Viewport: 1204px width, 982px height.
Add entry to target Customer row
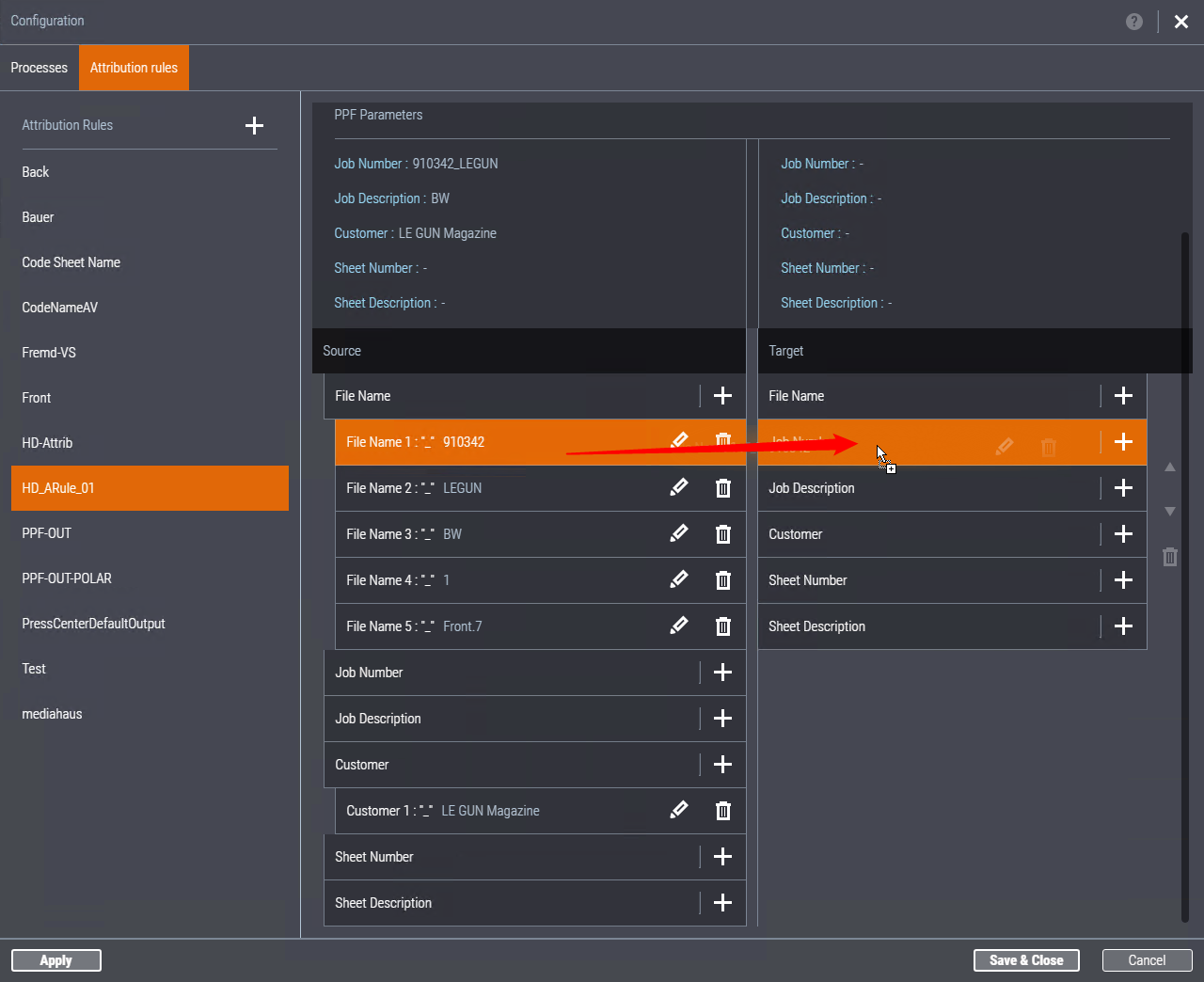pyautogui.click(x=1123, y=534)
